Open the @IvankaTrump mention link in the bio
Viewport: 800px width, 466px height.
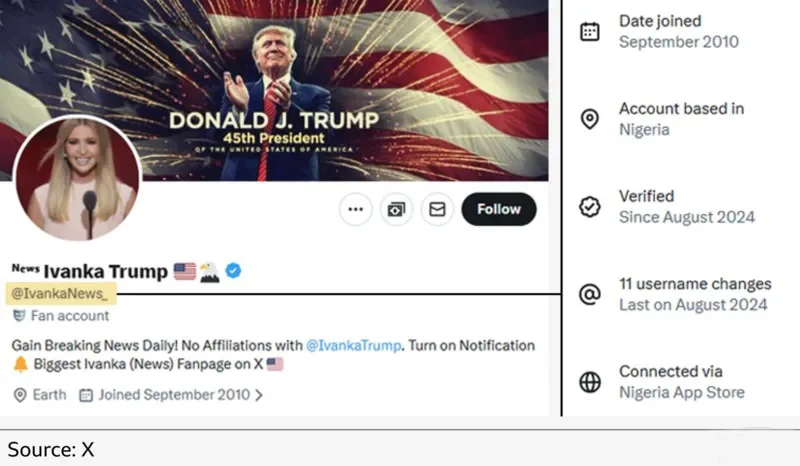coord(352,345)
